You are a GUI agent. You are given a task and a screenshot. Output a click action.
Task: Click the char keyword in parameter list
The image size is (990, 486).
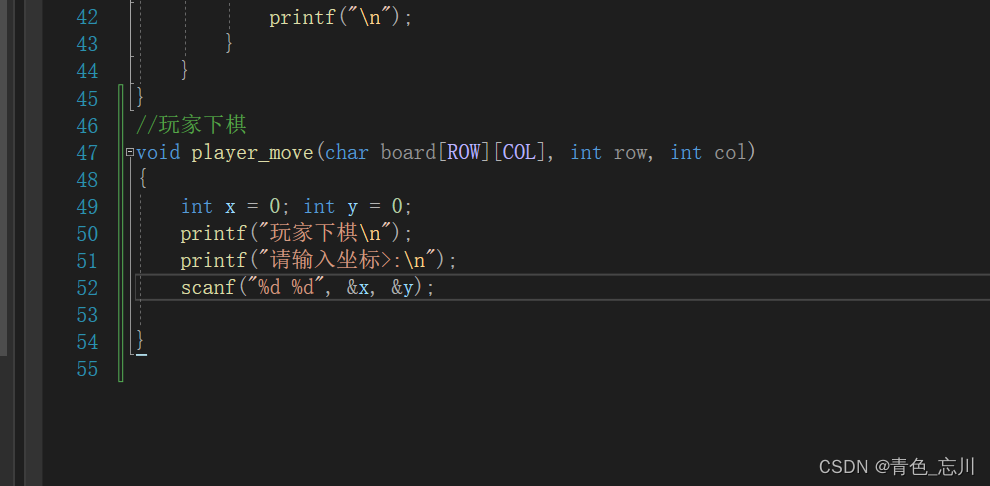pos(347,153)
